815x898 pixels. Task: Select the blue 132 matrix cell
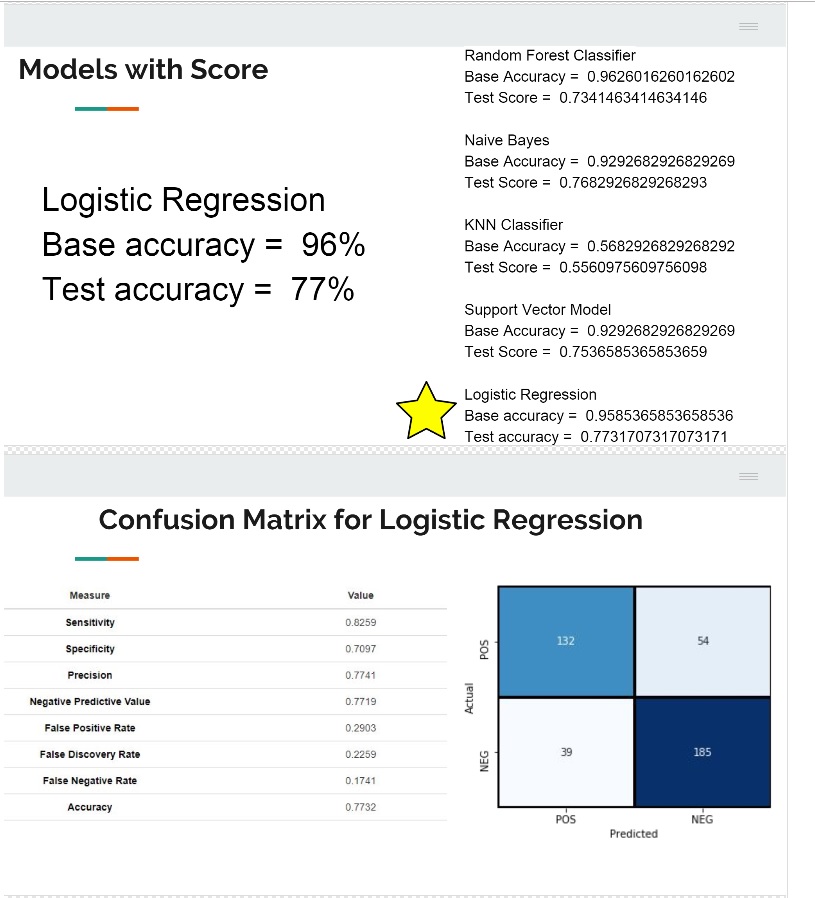point(565,641)
